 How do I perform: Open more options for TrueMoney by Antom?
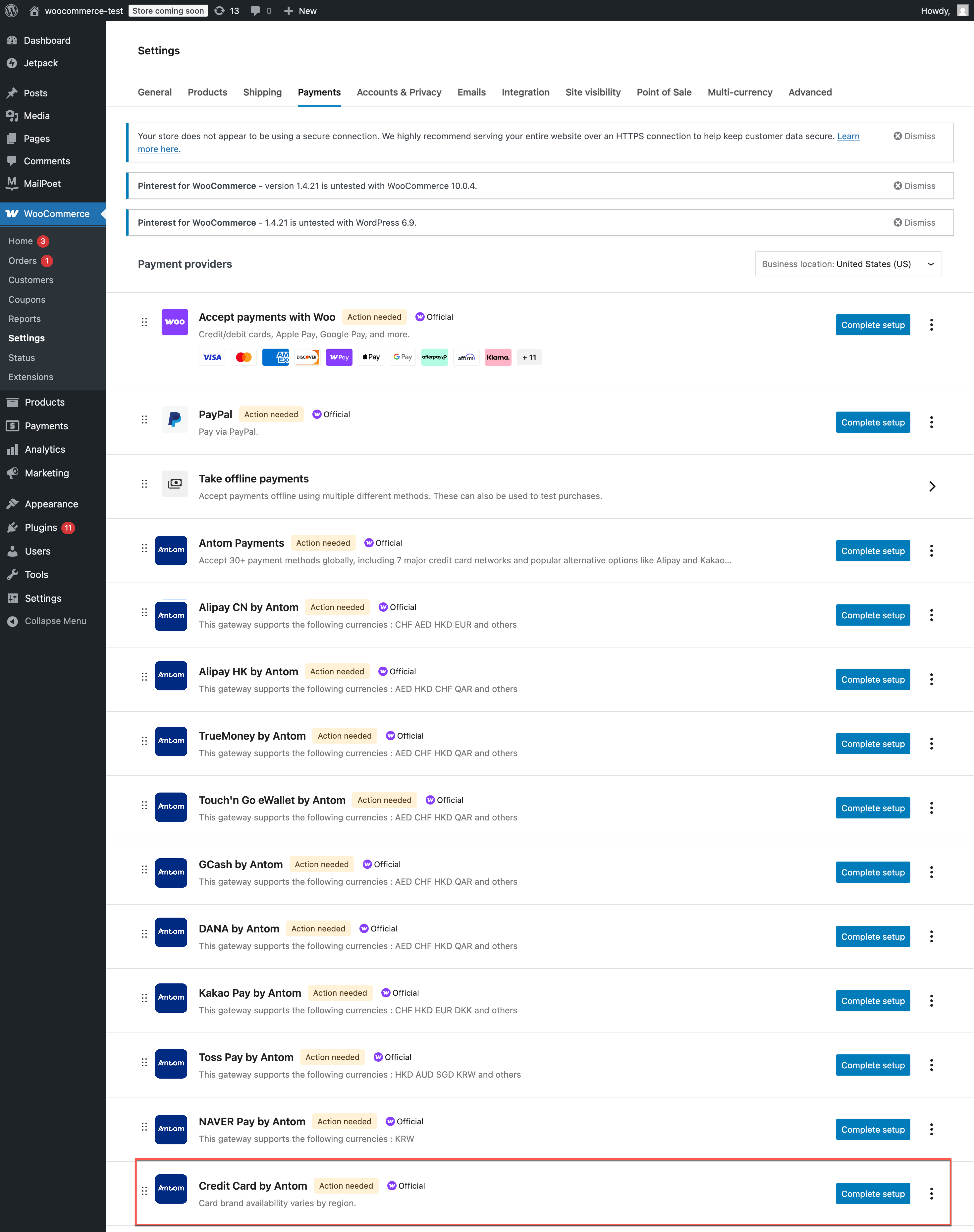931,744
